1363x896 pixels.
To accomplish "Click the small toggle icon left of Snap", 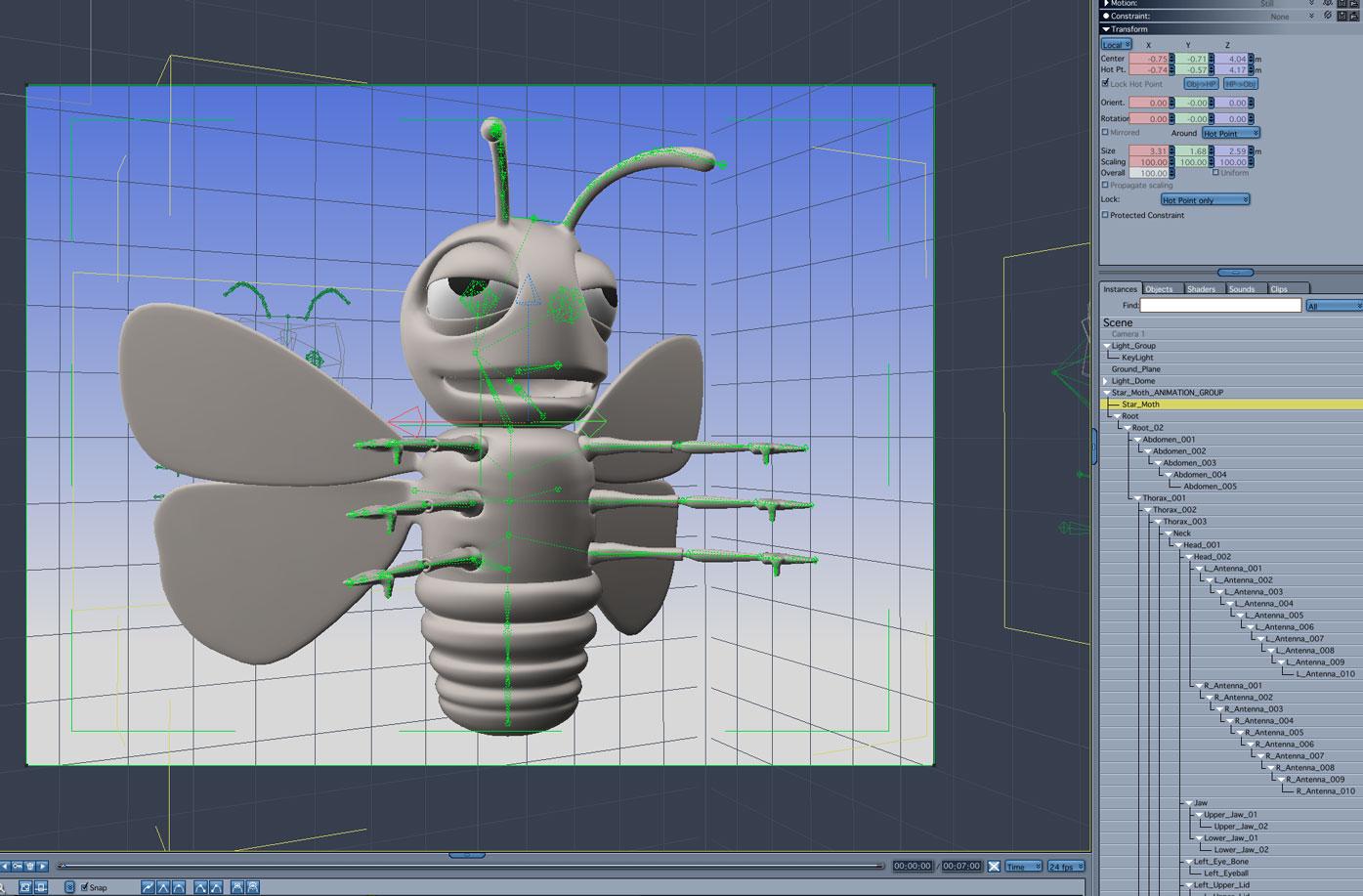I will pos(69,887).
